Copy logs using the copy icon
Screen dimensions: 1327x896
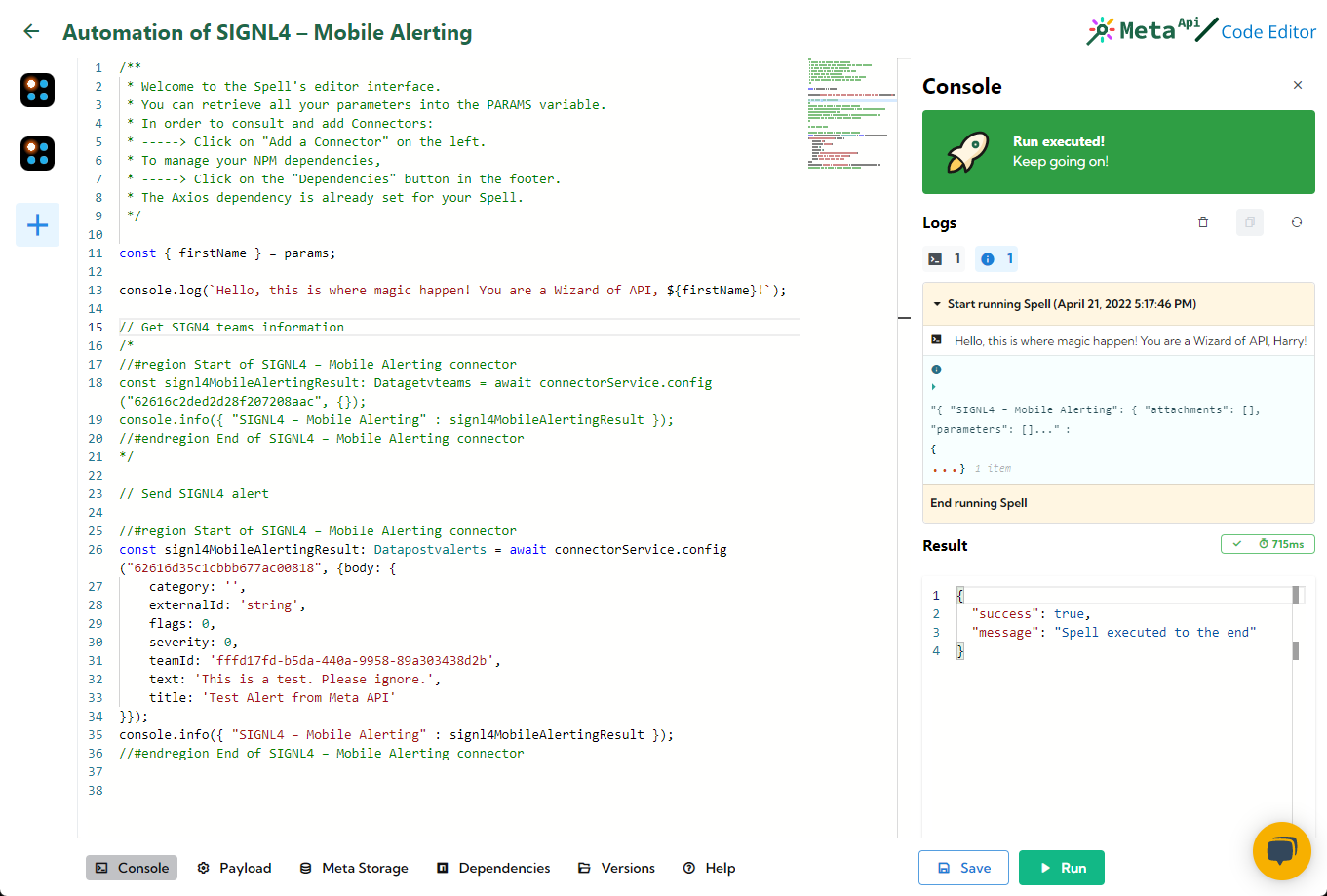coord(1250,222)
